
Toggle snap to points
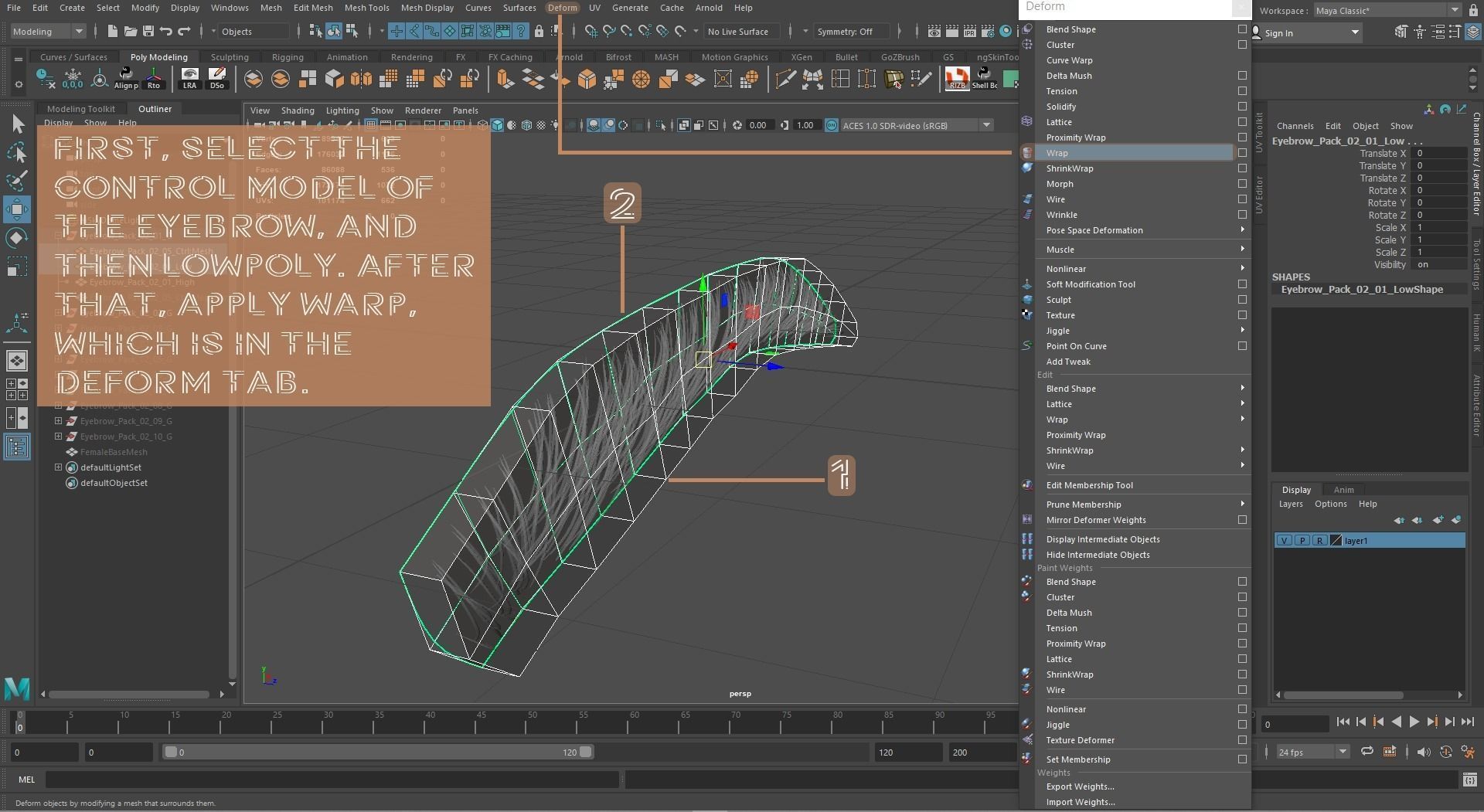coord(627,31)
